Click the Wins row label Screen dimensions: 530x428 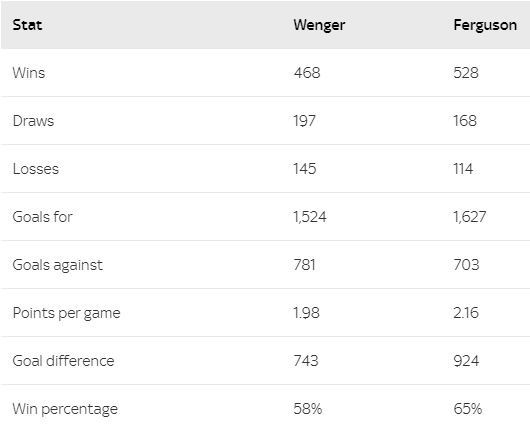[x=29, y=73]
